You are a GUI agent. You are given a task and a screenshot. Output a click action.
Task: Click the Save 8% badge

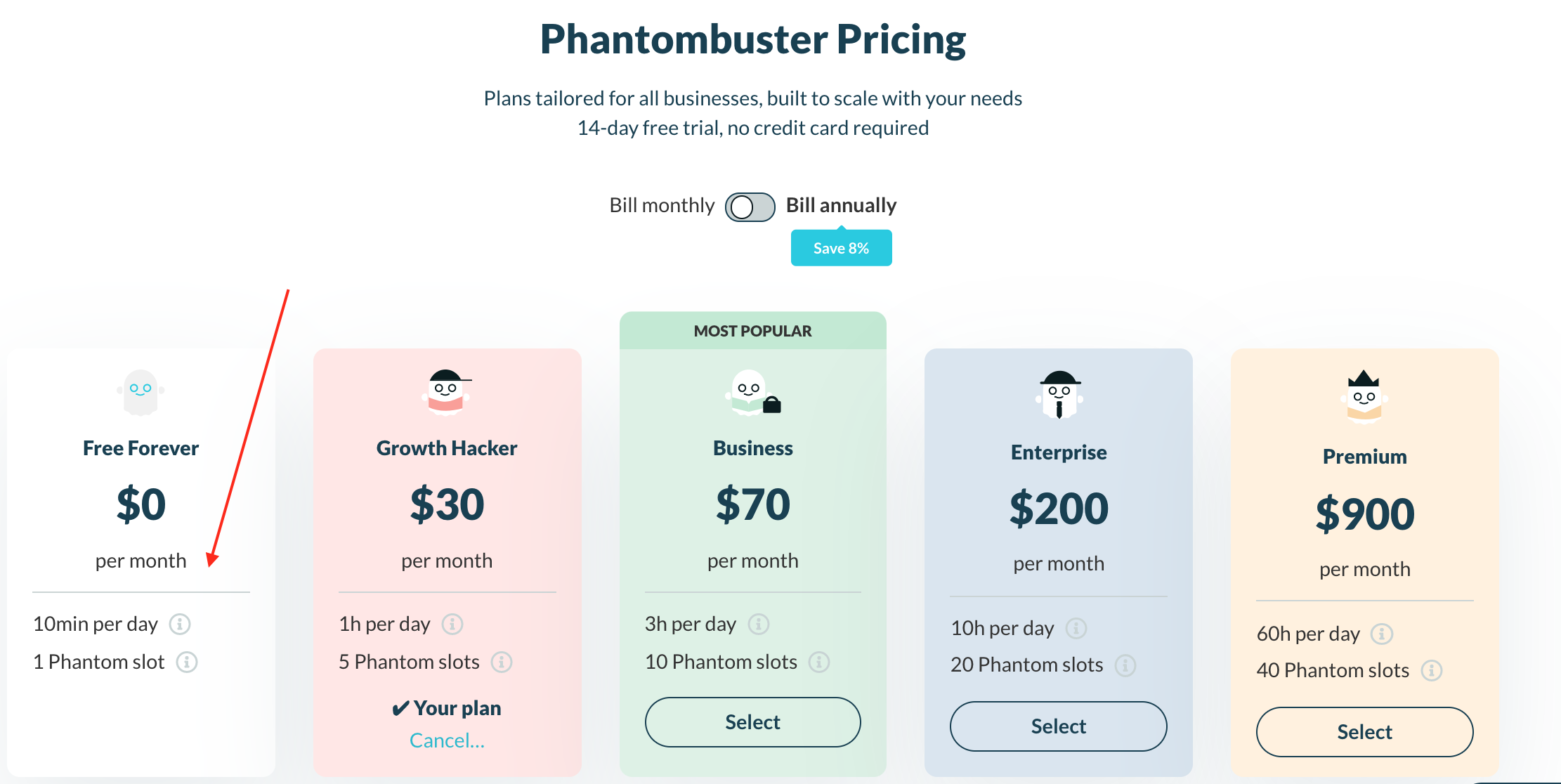point(842,248)
